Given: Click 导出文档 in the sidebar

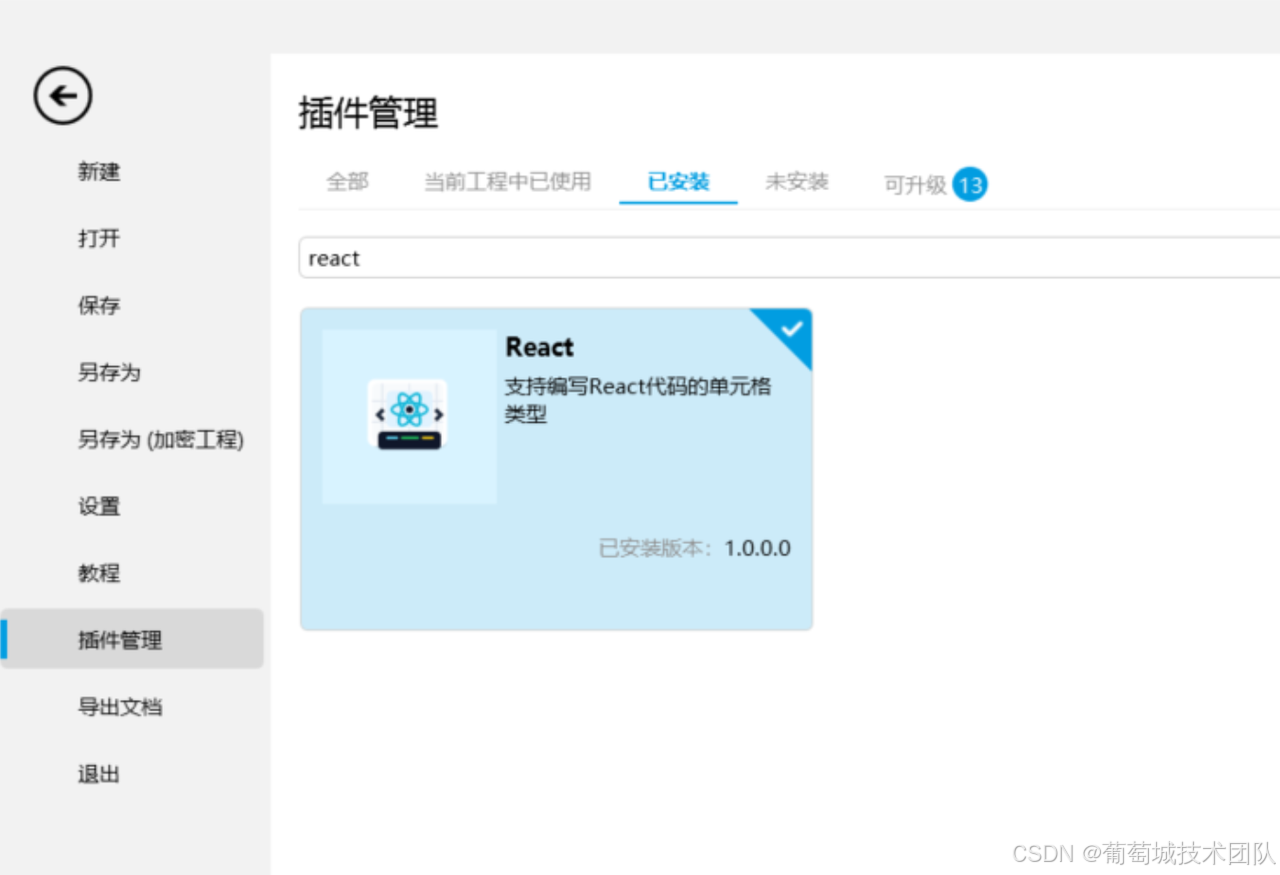Looking at the screenshot, I should pos(120,707).
